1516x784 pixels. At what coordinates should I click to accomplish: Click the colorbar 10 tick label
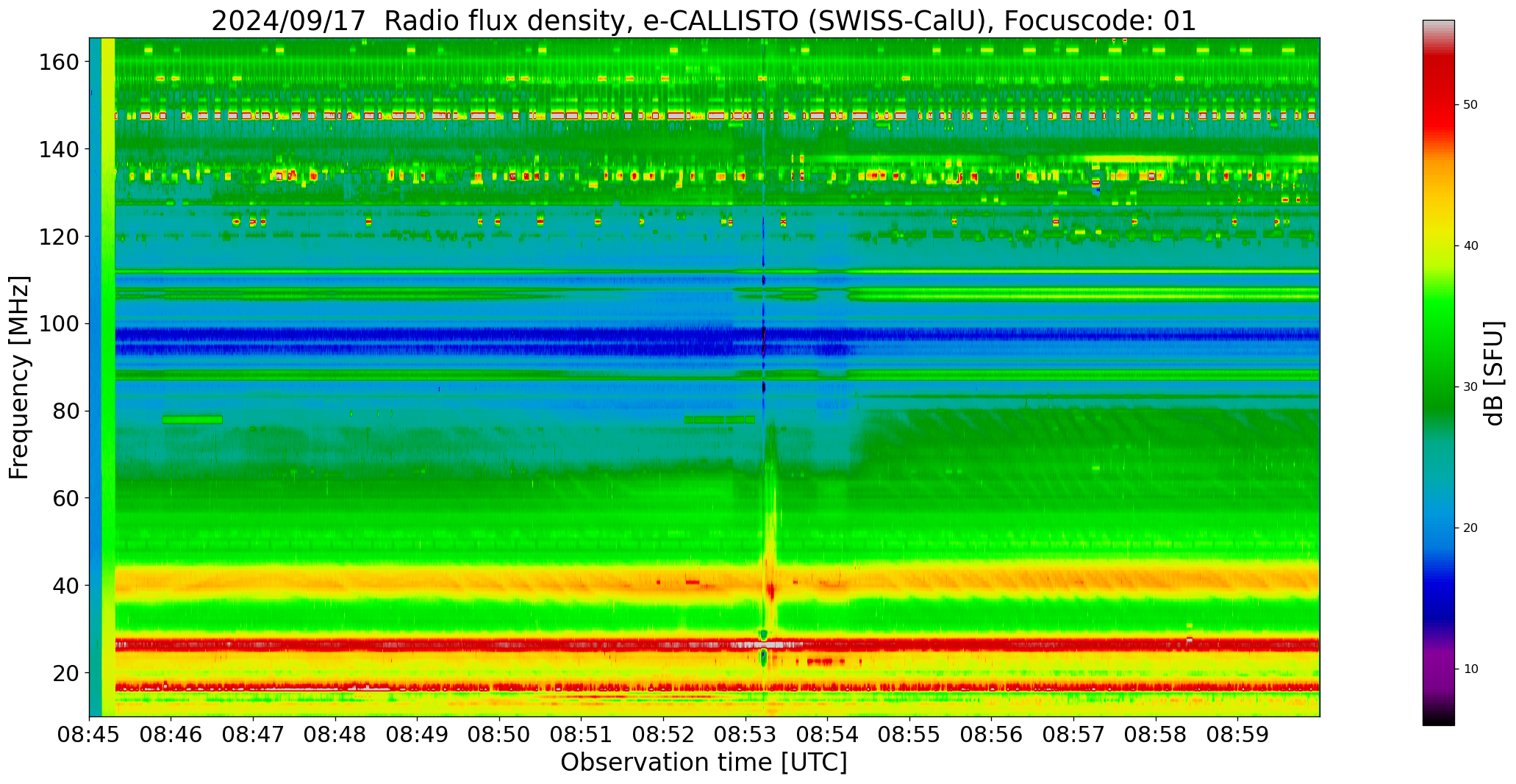coord(1470,669)
